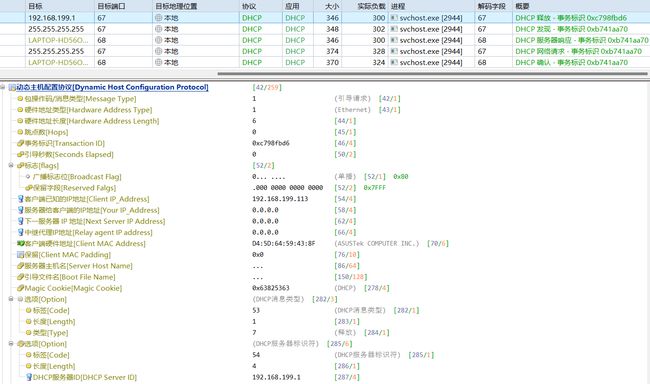Click the Seconds Elapsed field icon

20,155
